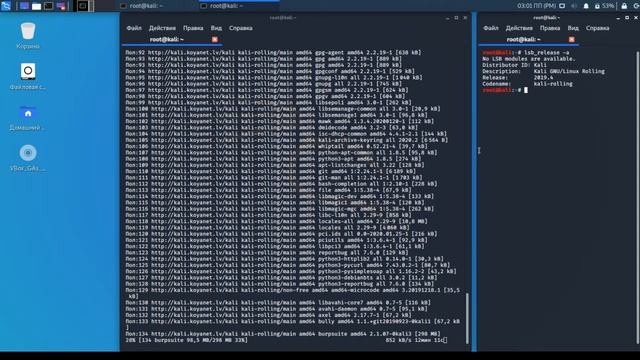Open Справка menu in right terminal
Screen dimensions: 640x360
point(597,28)
